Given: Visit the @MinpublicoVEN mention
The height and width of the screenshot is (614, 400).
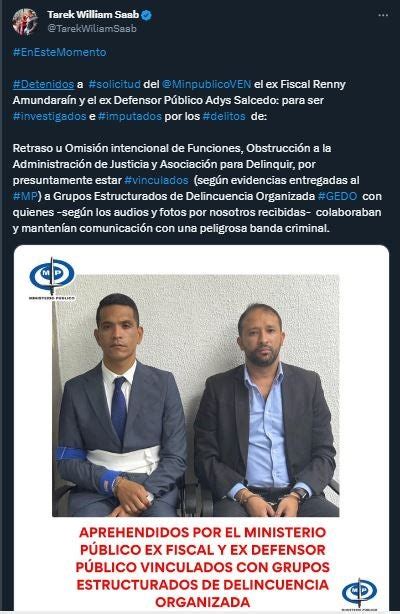Looking at the screenshot, I should click(206, 84).
